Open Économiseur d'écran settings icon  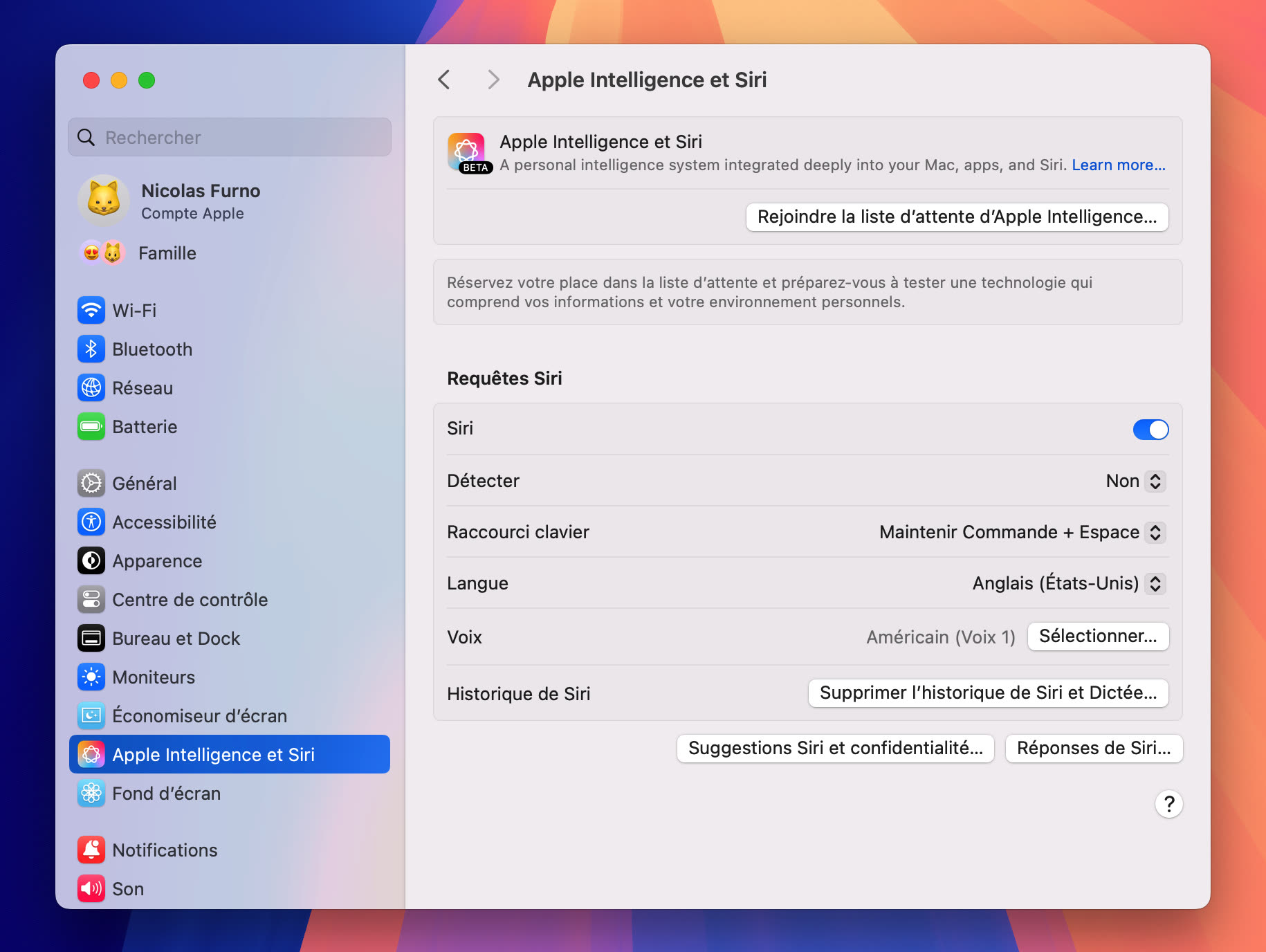coord(91,716)
